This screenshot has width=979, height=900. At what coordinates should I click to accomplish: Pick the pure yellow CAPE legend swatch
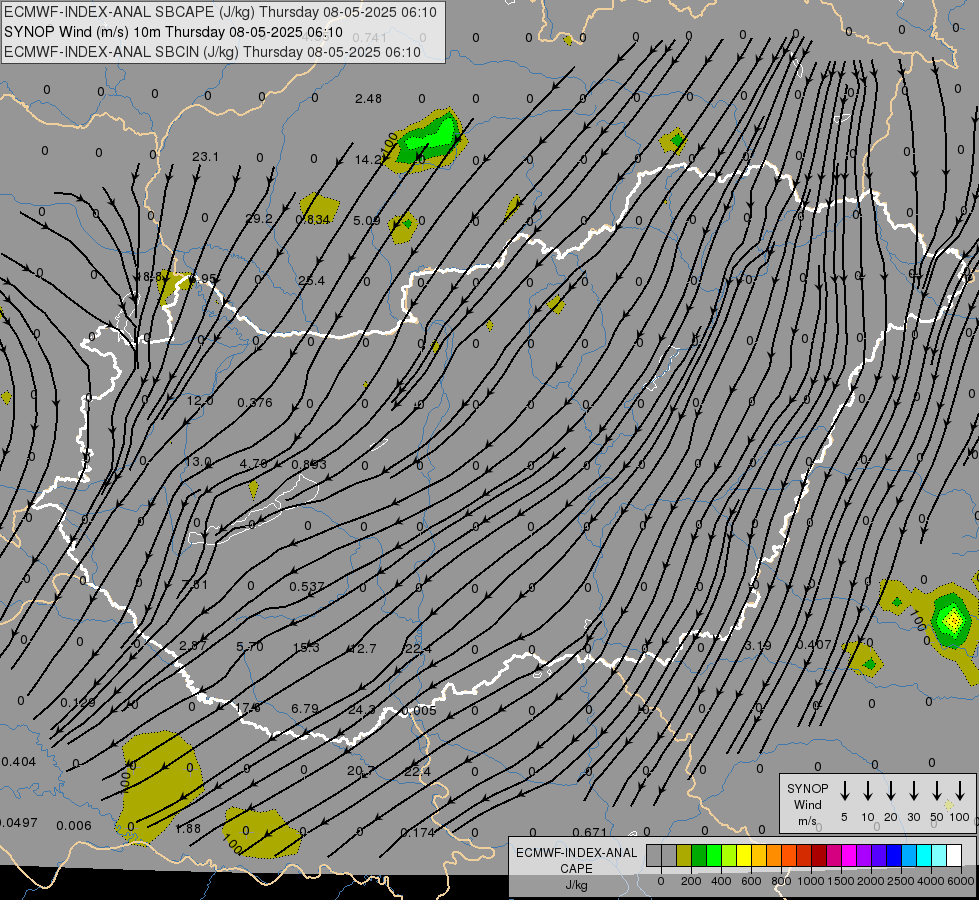(x=744, y=856)
